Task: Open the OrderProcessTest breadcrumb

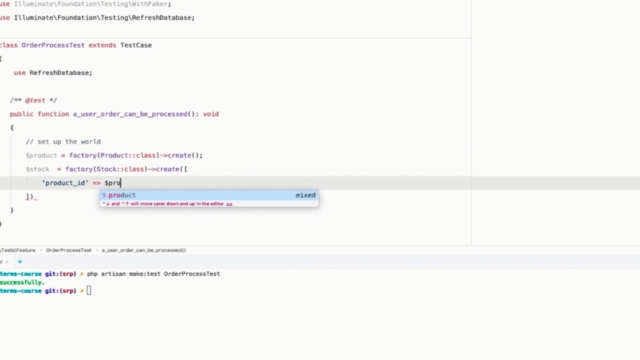Action: [69, 250]
